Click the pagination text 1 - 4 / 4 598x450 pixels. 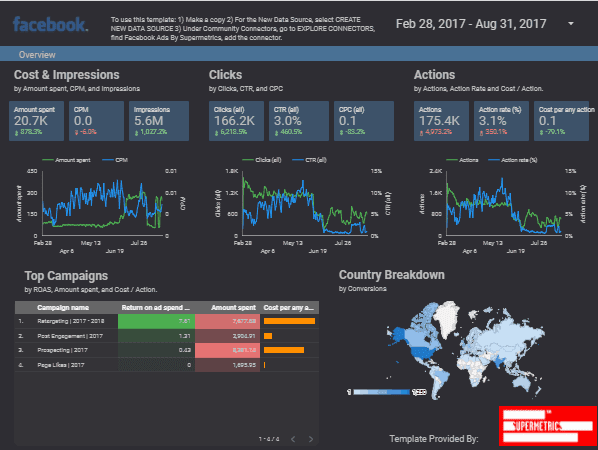tap(269, 439)
